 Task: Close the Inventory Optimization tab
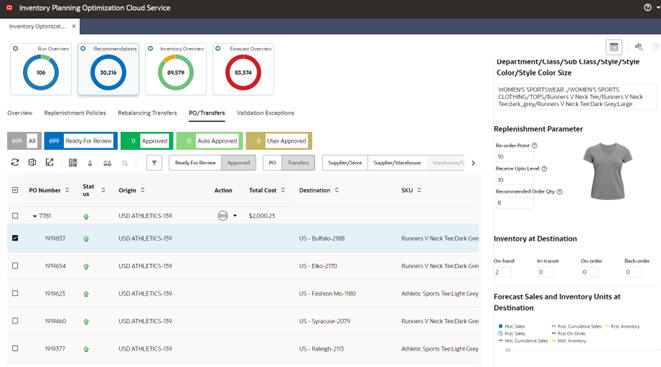74,26
